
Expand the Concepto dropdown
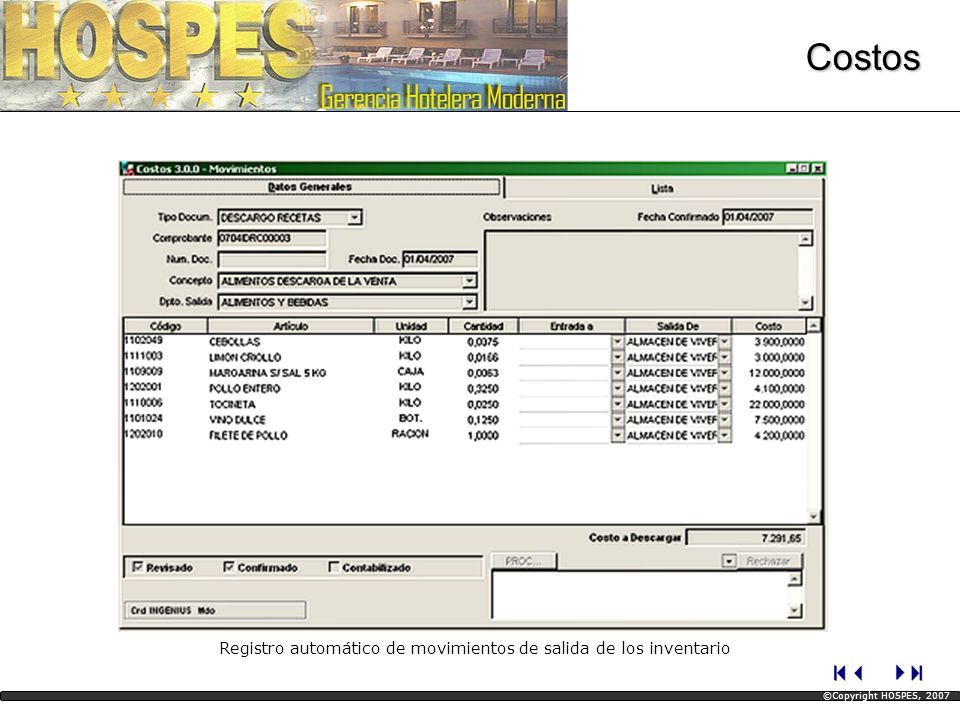coord(469,281)
